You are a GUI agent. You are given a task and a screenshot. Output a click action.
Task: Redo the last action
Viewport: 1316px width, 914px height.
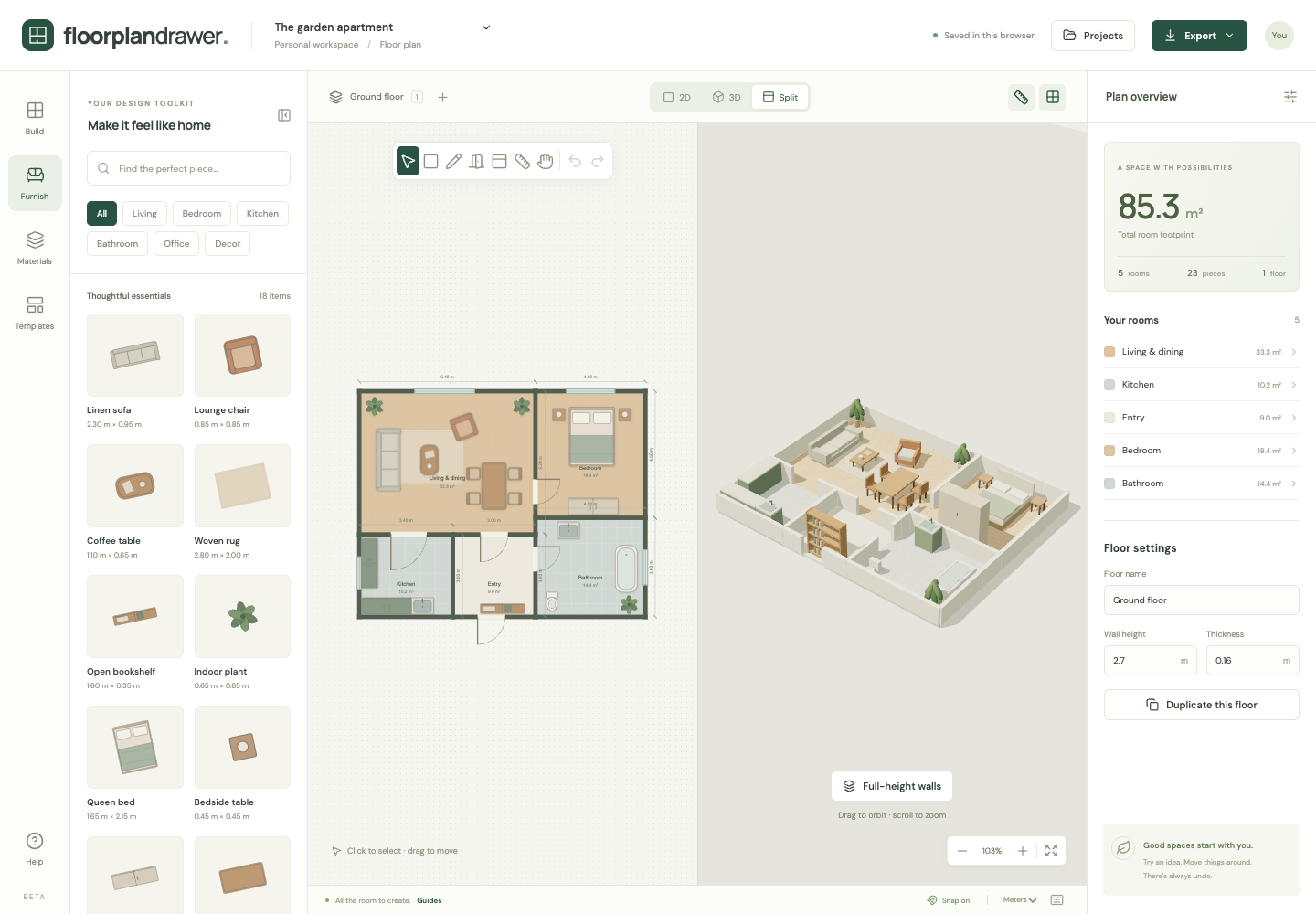coord(598,162)
